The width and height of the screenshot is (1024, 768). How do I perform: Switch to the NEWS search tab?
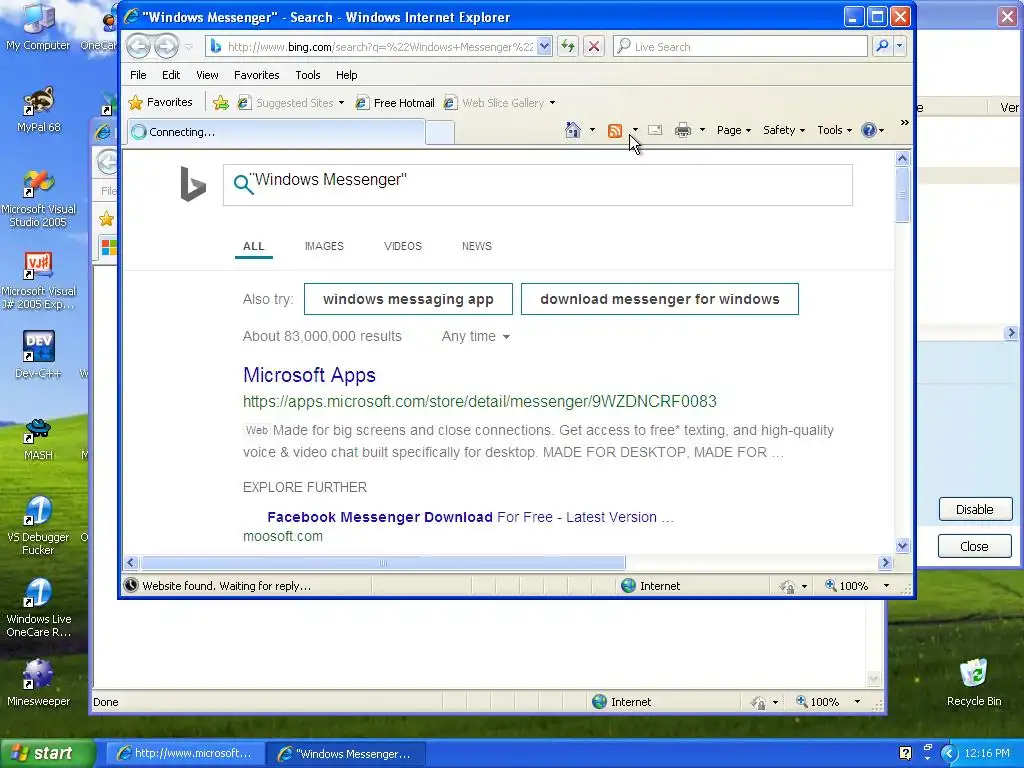(x=477, y=246)
